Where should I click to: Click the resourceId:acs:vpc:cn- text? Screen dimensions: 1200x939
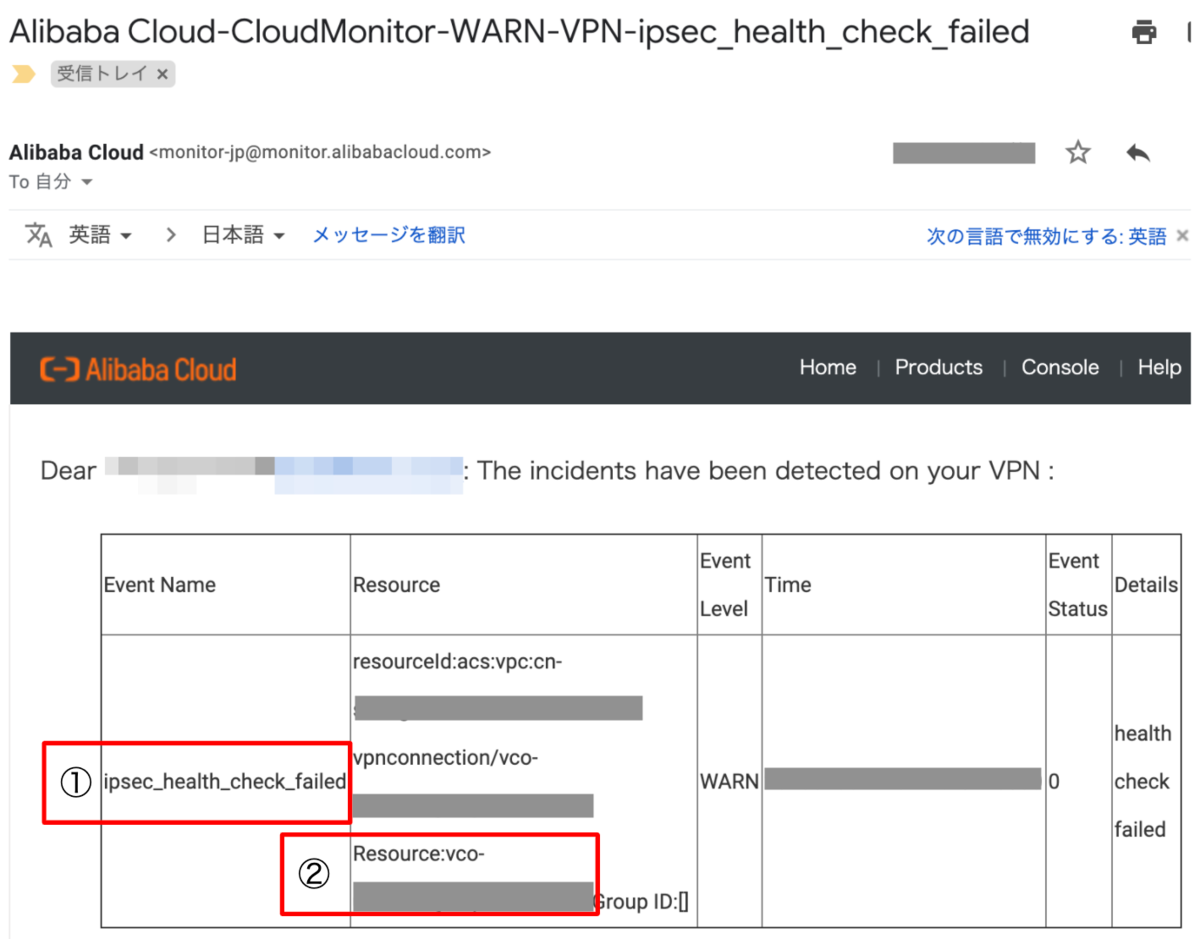[x=458, y=662]
